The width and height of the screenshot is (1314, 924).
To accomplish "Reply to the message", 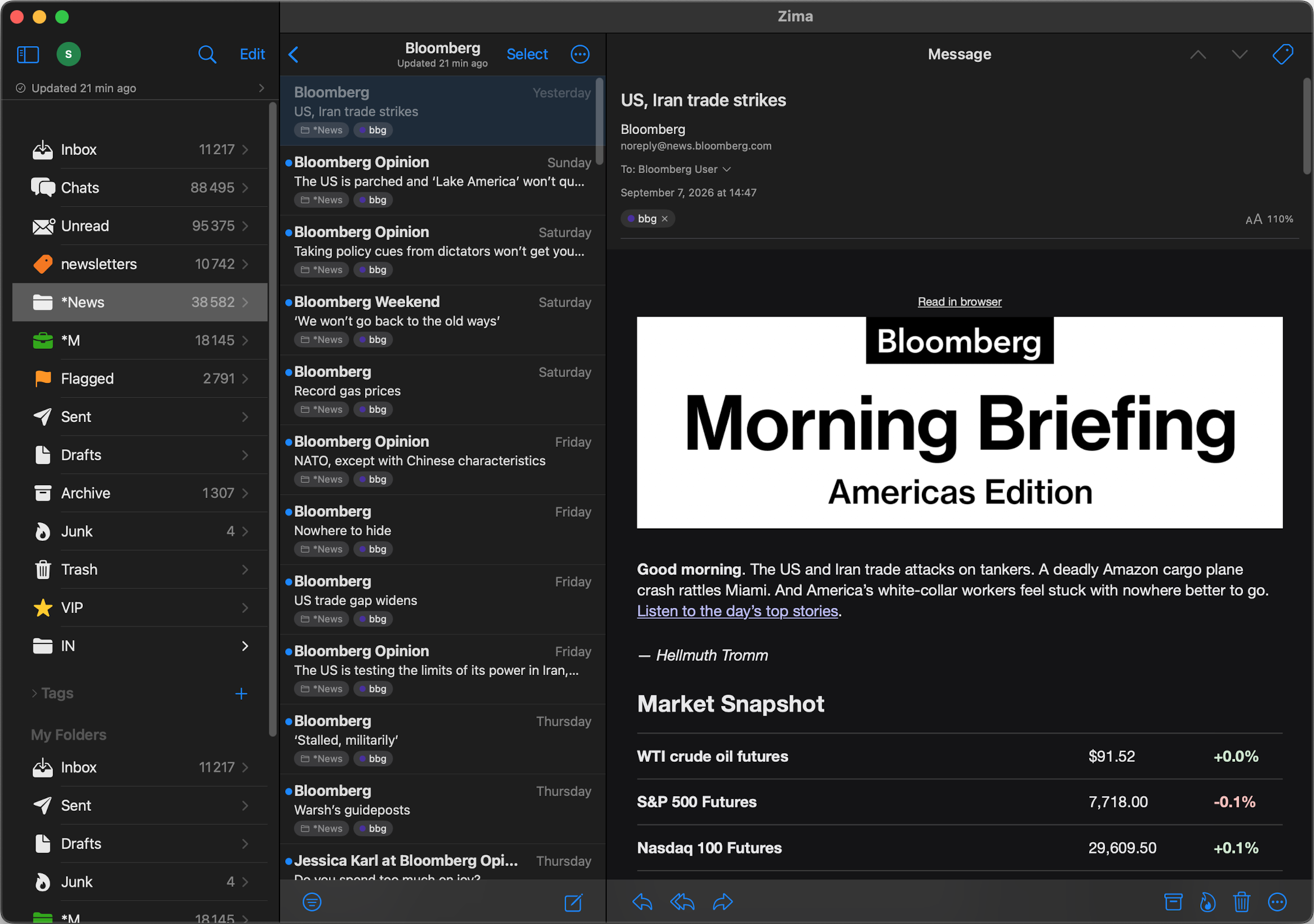I will coord(642,902).
